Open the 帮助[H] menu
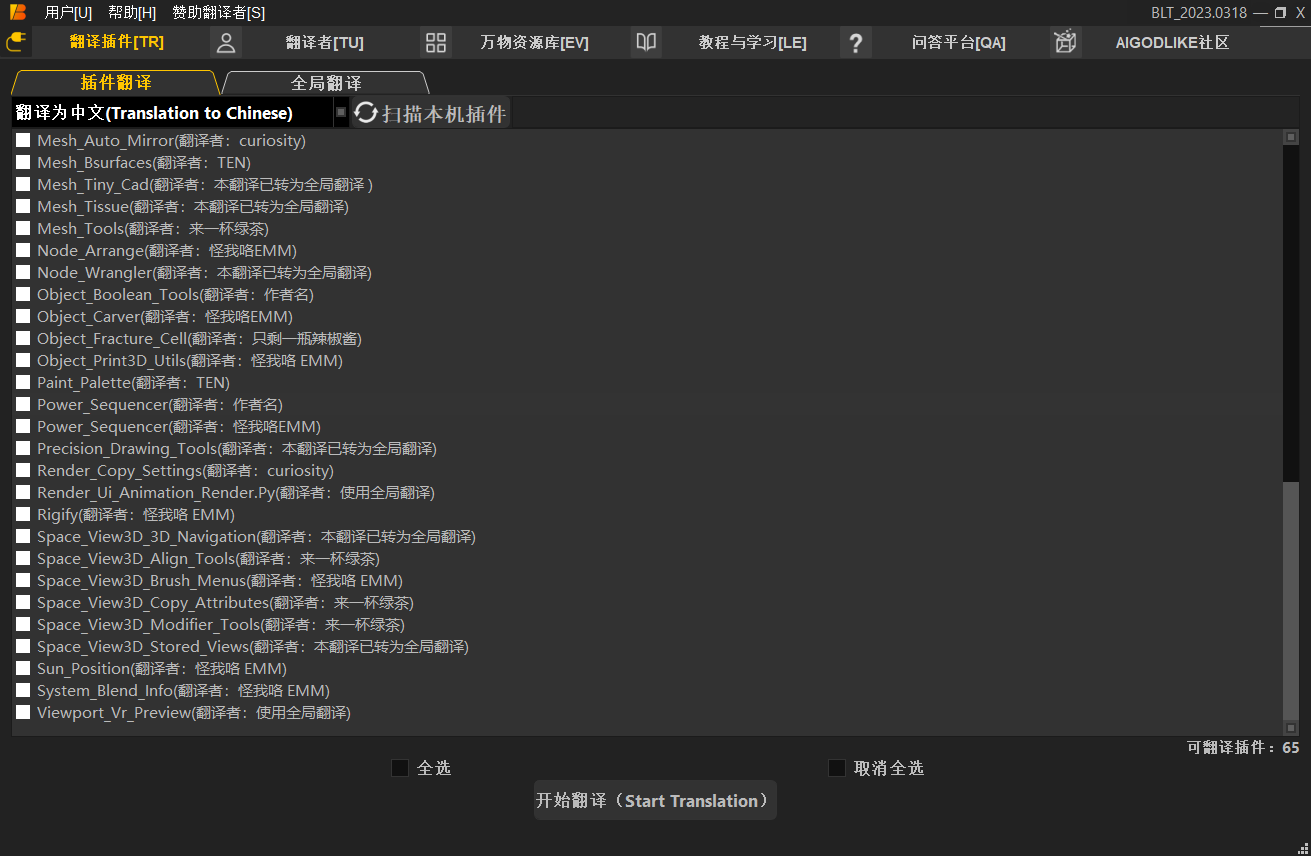The width and height of the screenshot is (1311, 856). 132,12
